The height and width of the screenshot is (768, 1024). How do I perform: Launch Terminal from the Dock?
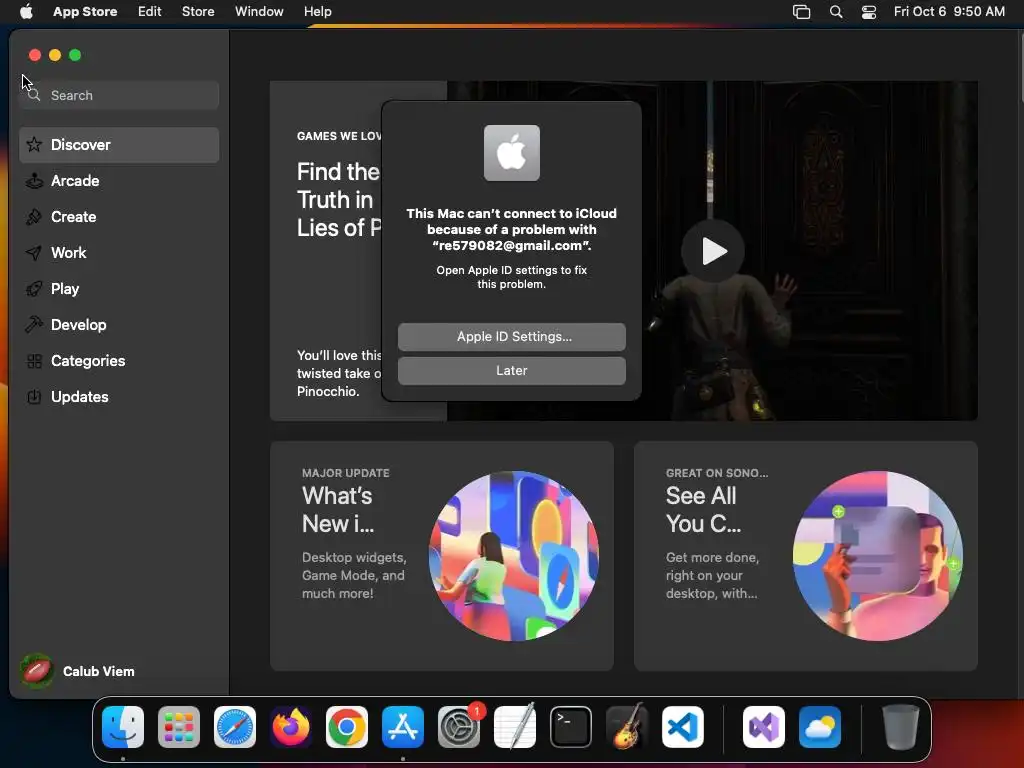click(x=571, y=727)
